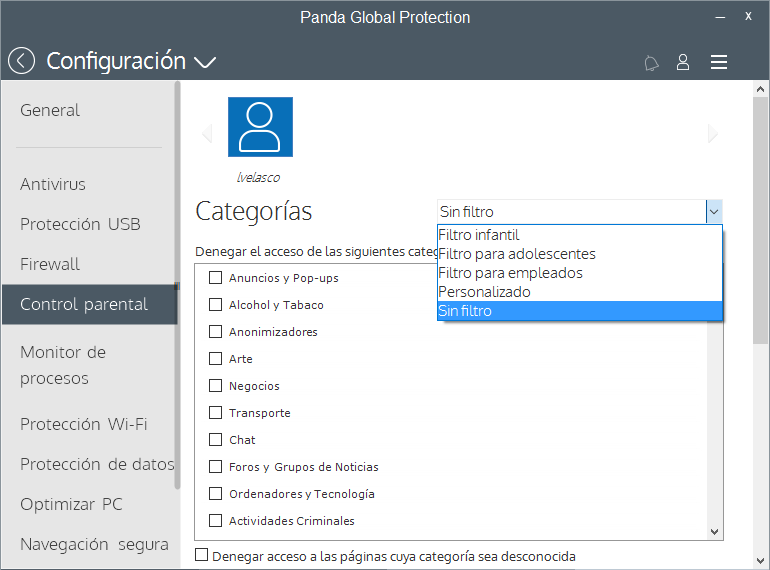Open the Protección USB section

click(80, 224)
